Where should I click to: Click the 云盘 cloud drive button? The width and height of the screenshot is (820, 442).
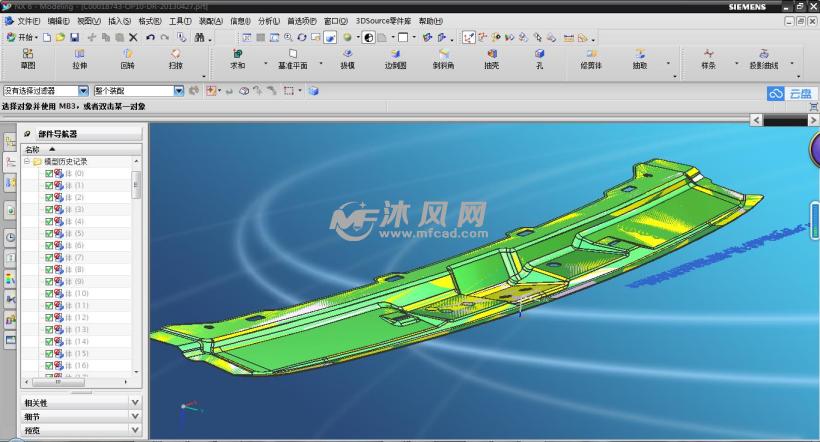tap(790, 94)
